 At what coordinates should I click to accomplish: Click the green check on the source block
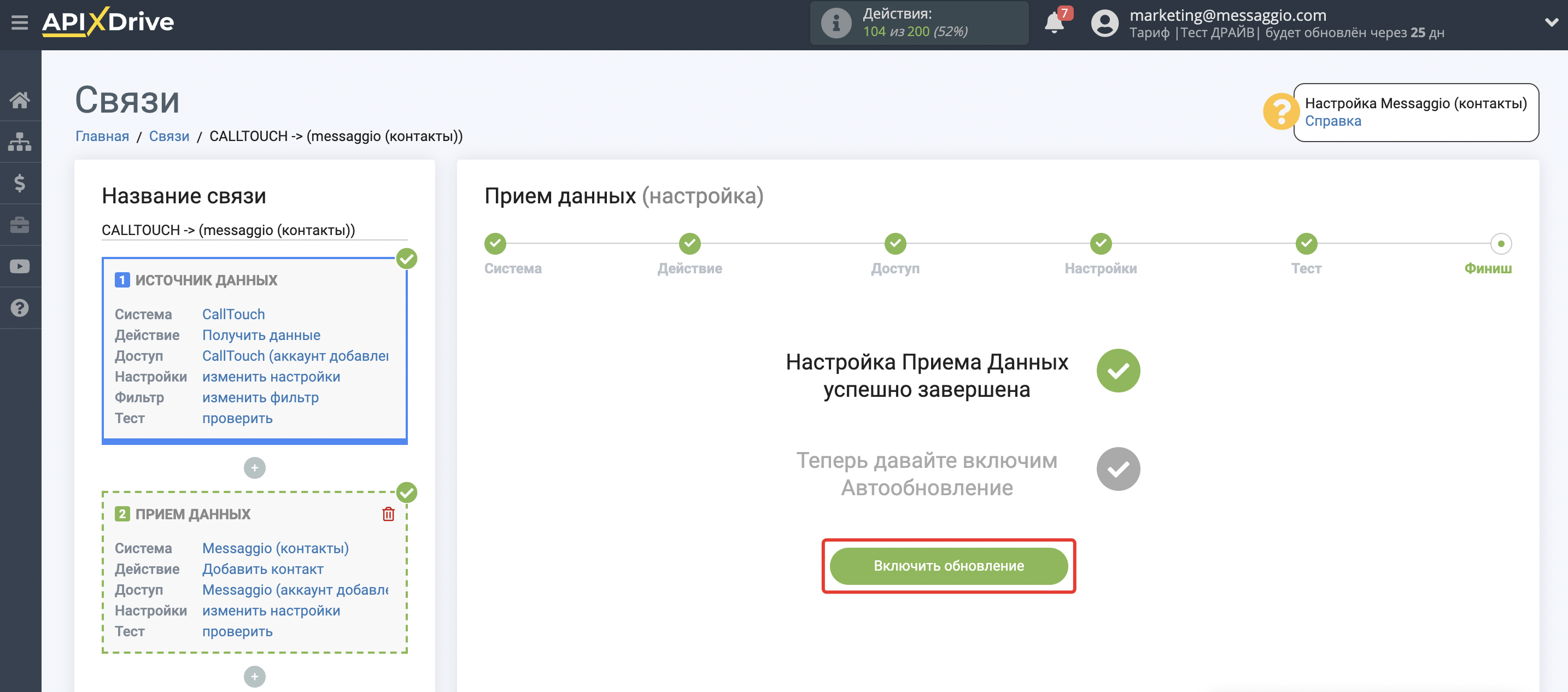click(x=407, y=259)
